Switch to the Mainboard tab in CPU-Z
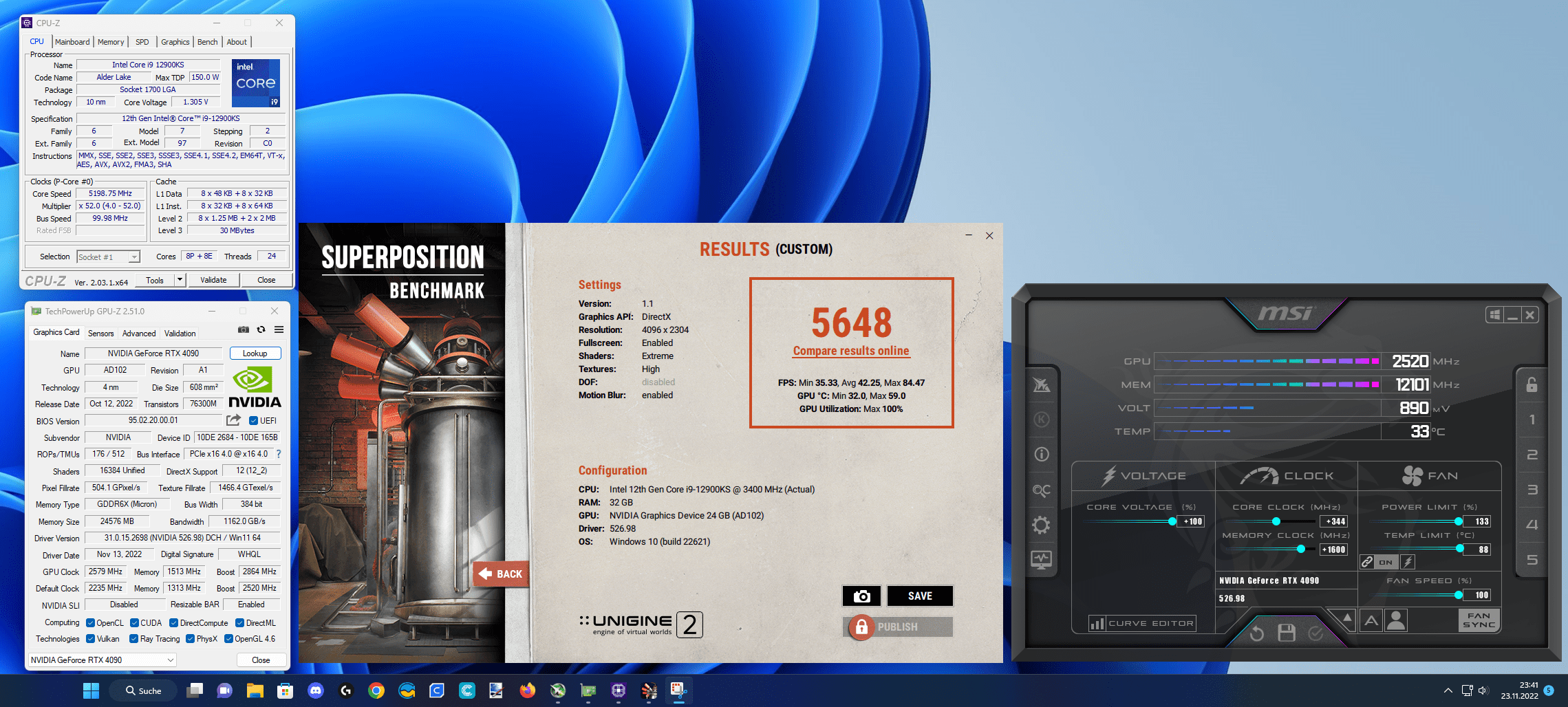1568x707 pixels. (72, 42)
